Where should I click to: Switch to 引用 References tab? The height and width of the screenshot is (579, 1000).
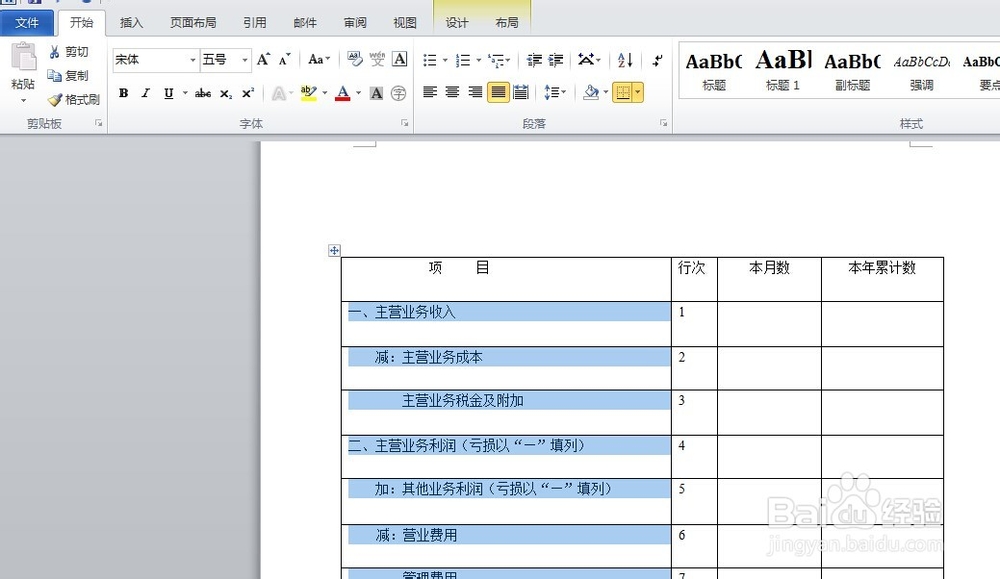coord(254,23)
